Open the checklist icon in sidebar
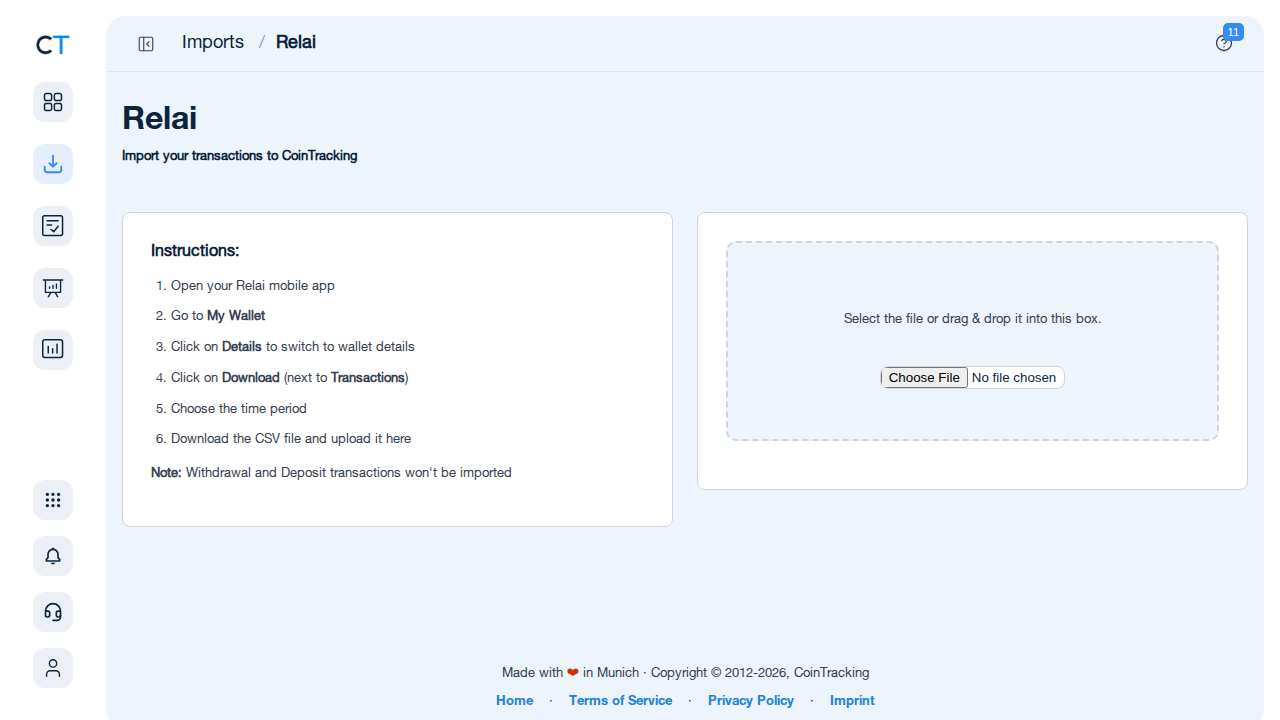The height and width of the screenshot is (720, 1280). pyautogui.click(x=53, y=226)
